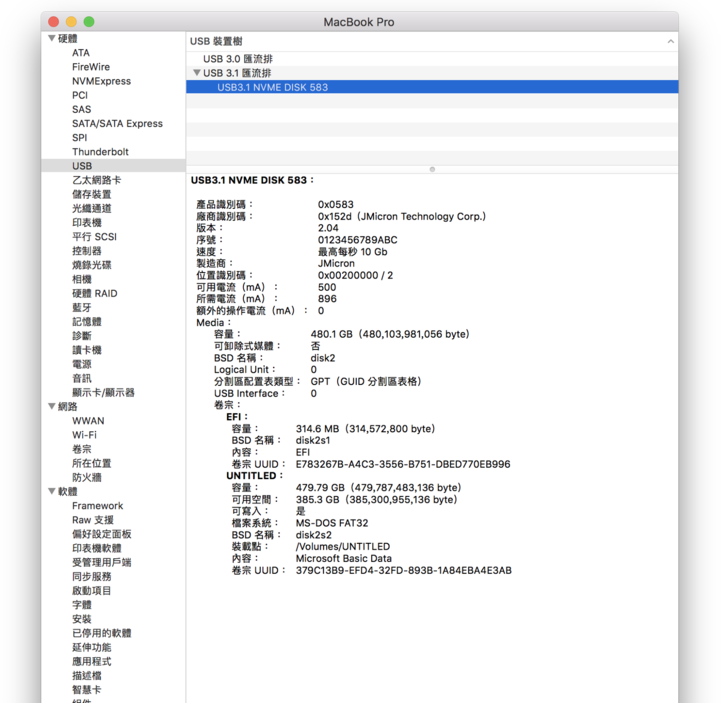Open NVMExpress in the hardware list
This screenshot has width=728, height=703.
pos(101,81)
